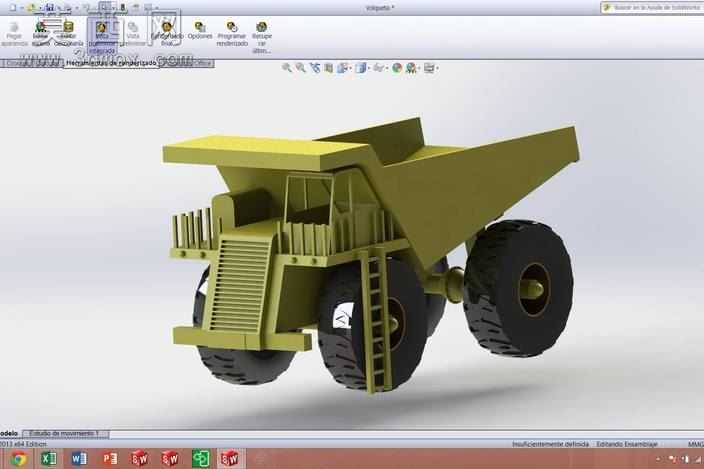Open Excel from the taskbar
This screenshot has height=469, width=704.
tap(49, 459)
